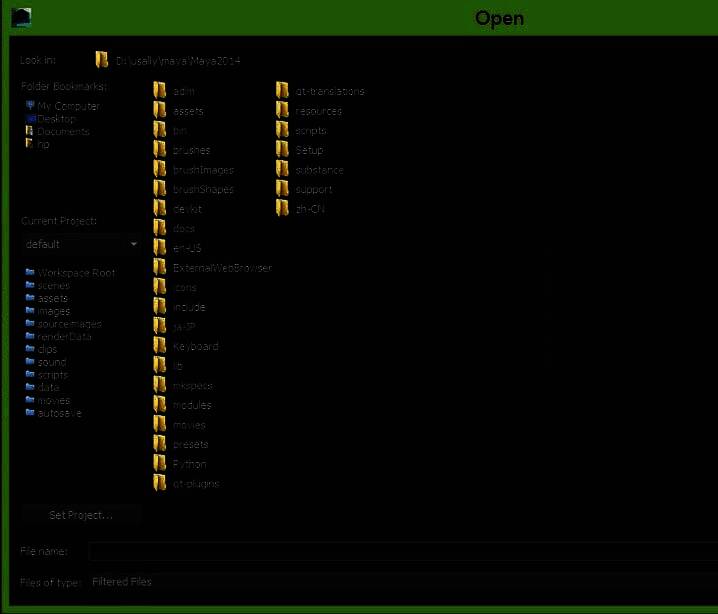Go to the Desktop bookmark
Viewport: 718px width, 614px height.
pos(56,119)
